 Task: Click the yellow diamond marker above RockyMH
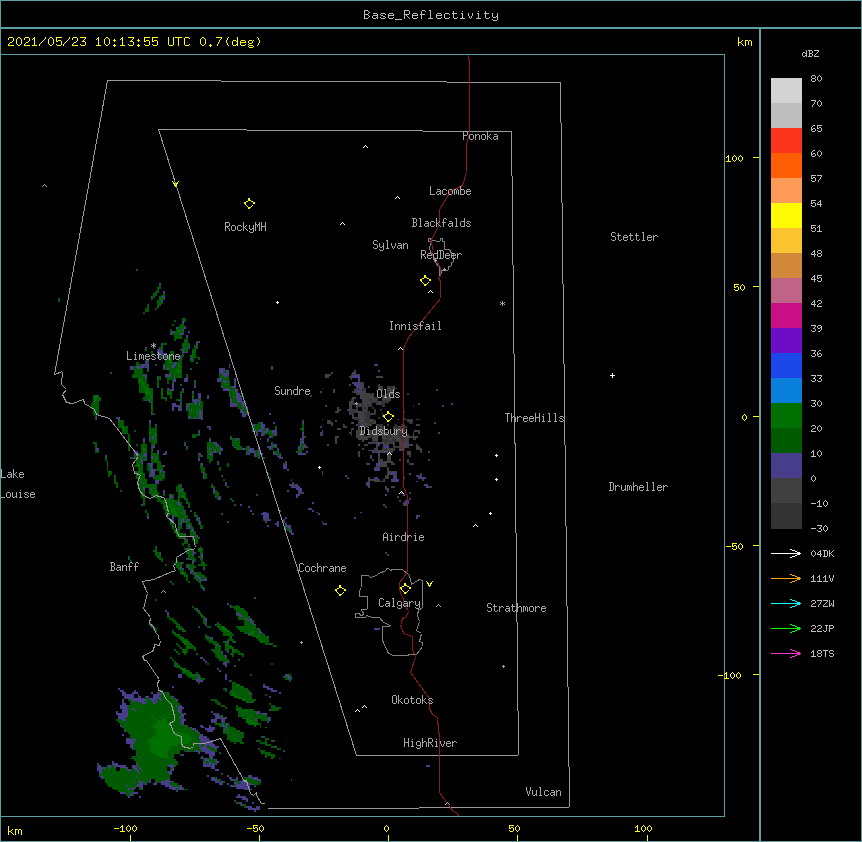tap(249, 204)
